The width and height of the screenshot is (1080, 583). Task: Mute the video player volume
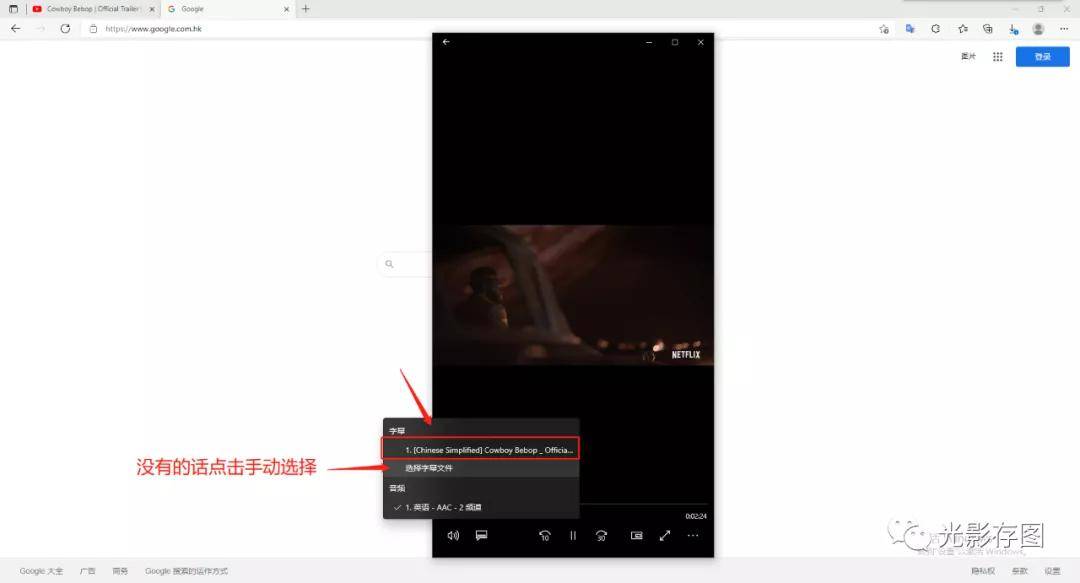(453, 535)
